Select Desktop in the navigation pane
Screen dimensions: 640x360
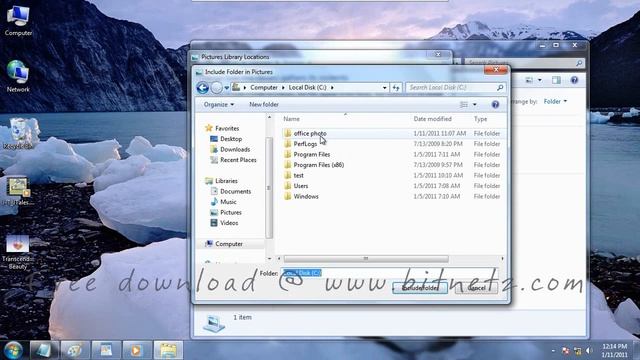pyautogui.click(x=231, y=139)
